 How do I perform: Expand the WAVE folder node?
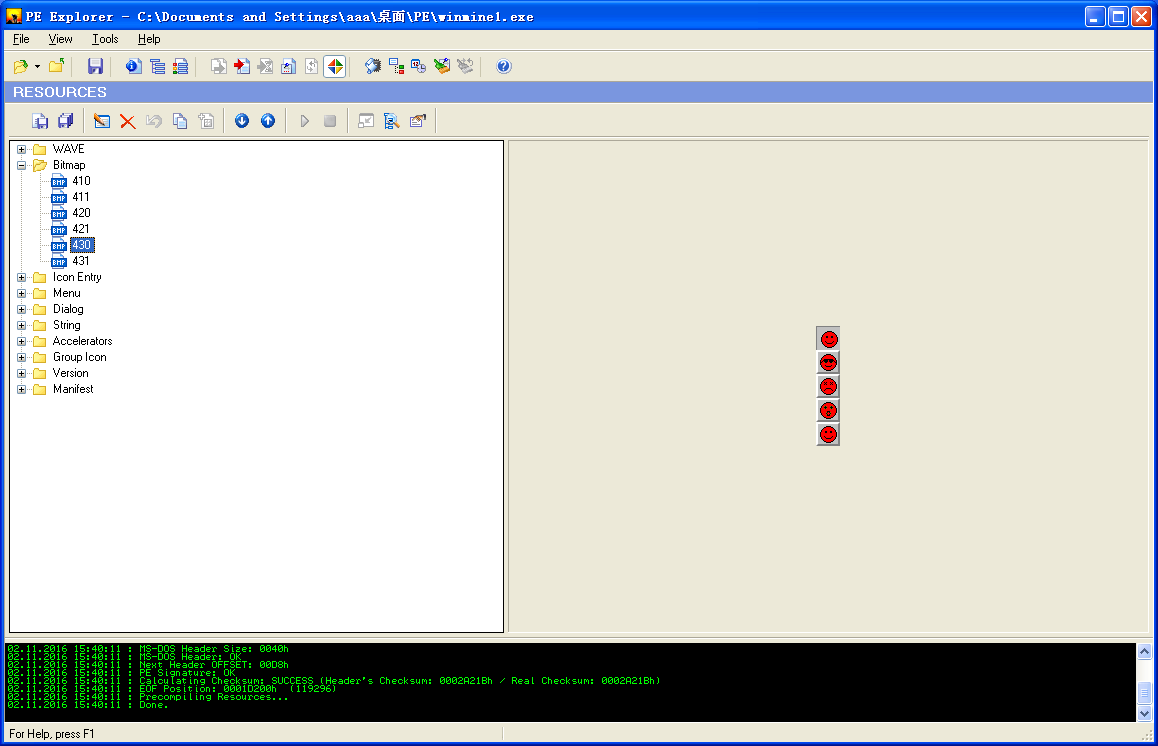[x=21, y=149]
